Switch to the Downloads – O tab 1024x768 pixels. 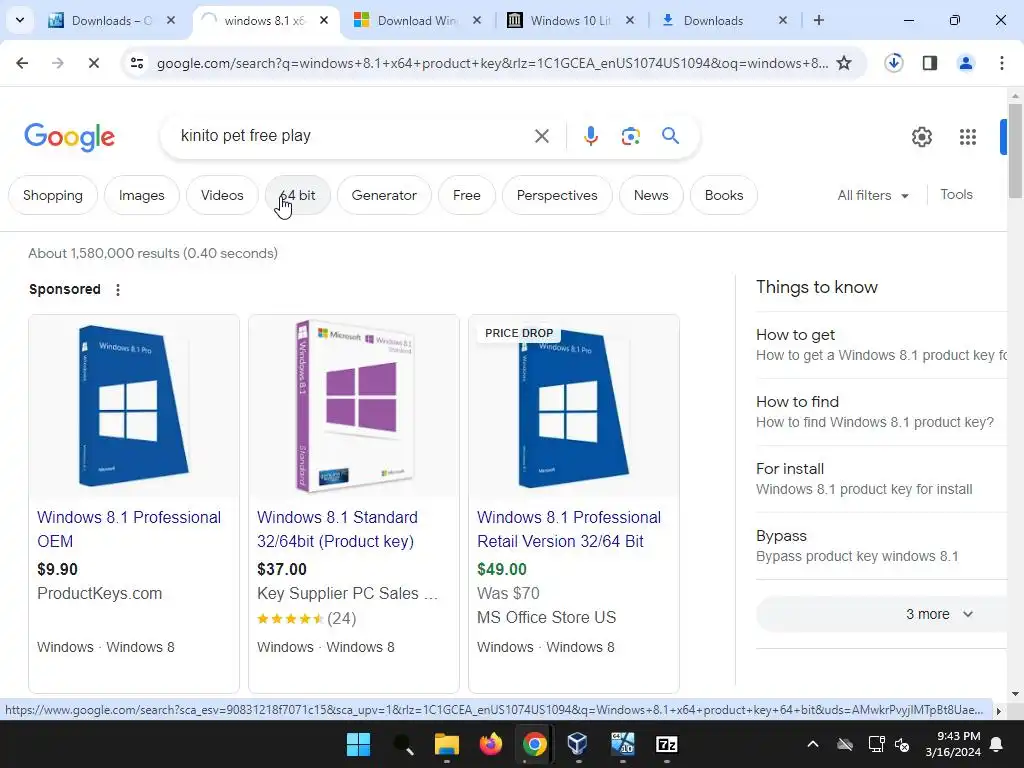coord(112,20)
